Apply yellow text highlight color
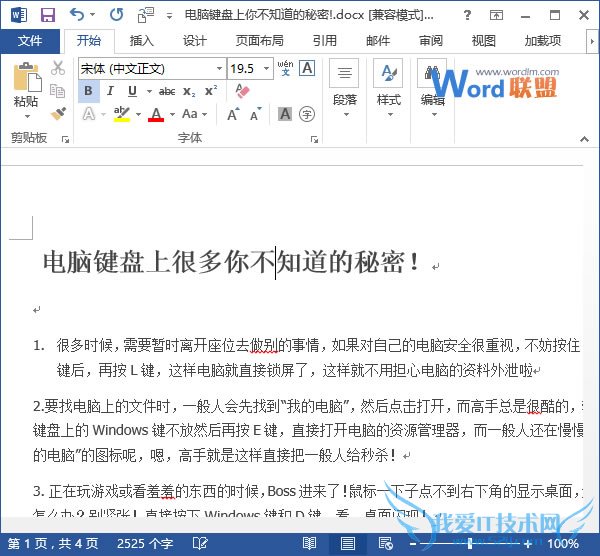This screenshot has height=556, width=600. point(122,114)
